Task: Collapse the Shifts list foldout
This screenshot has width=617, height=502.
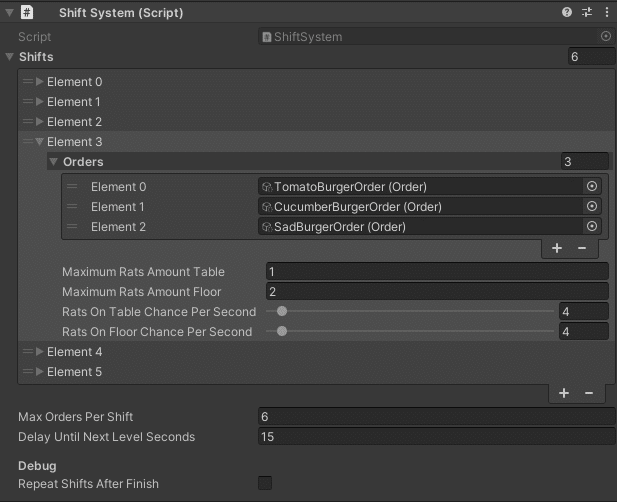Action: (x=10, y=57)
